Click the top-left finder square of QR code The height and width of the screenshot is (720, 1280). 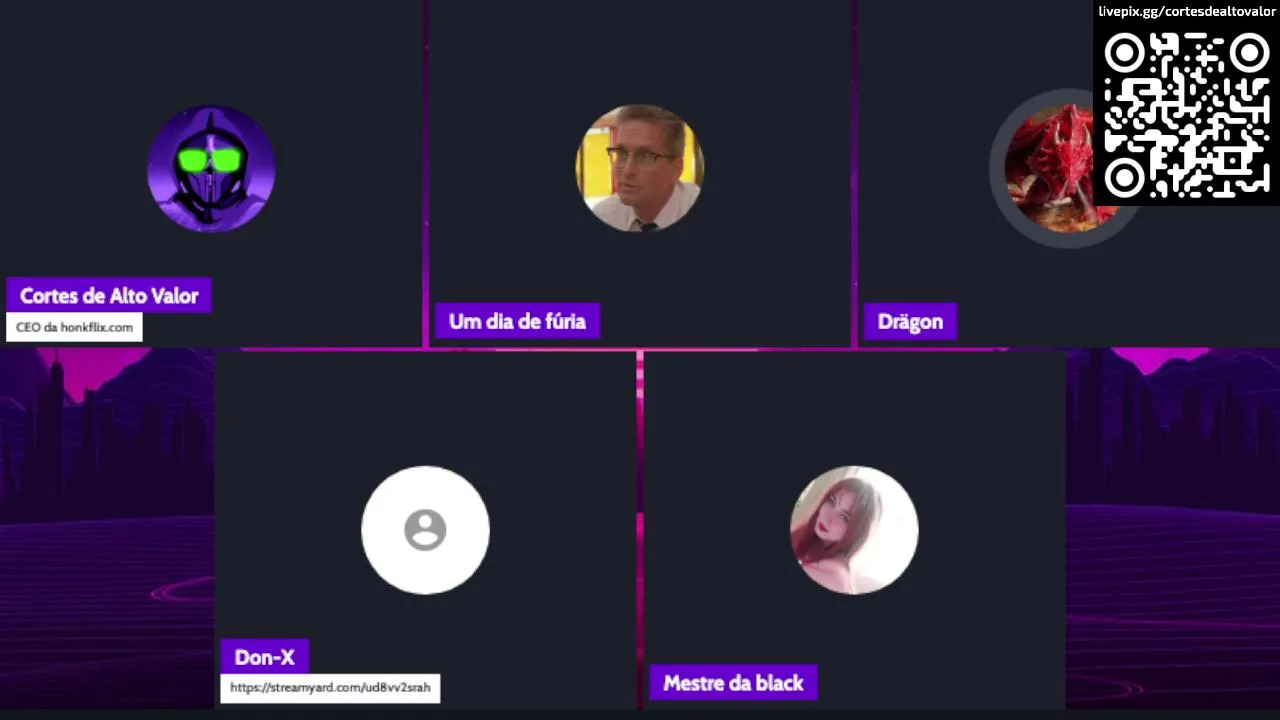pyautogui.click(x=1124, y=53)
